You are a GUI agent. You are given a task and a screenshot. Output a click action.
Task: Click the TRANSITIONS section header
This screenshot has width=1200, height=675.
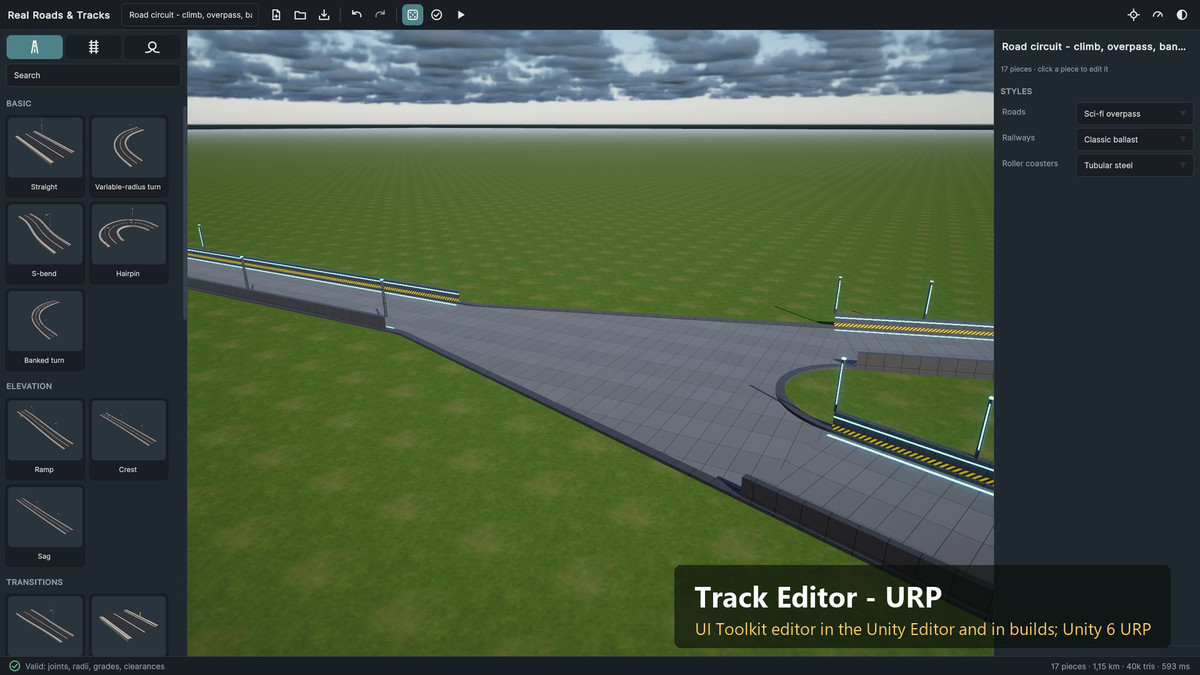pos(34,582)
